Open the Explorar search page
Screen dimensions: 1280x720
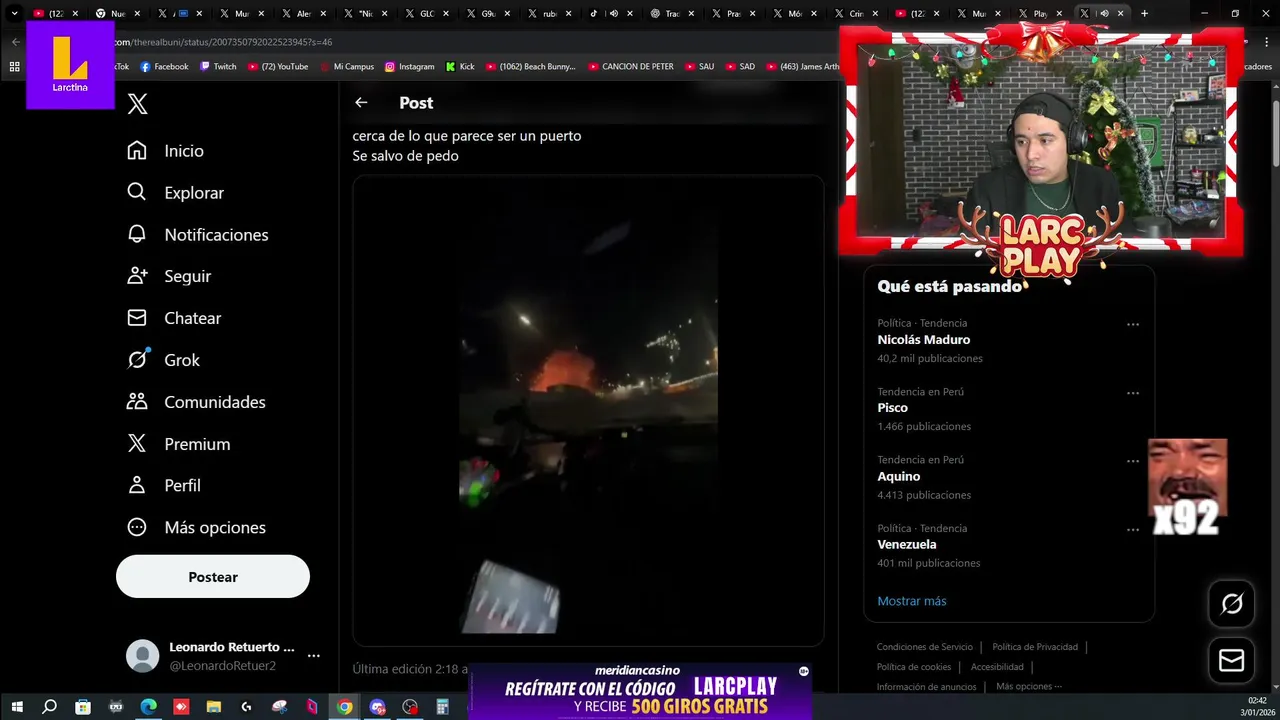coord(175,193)
